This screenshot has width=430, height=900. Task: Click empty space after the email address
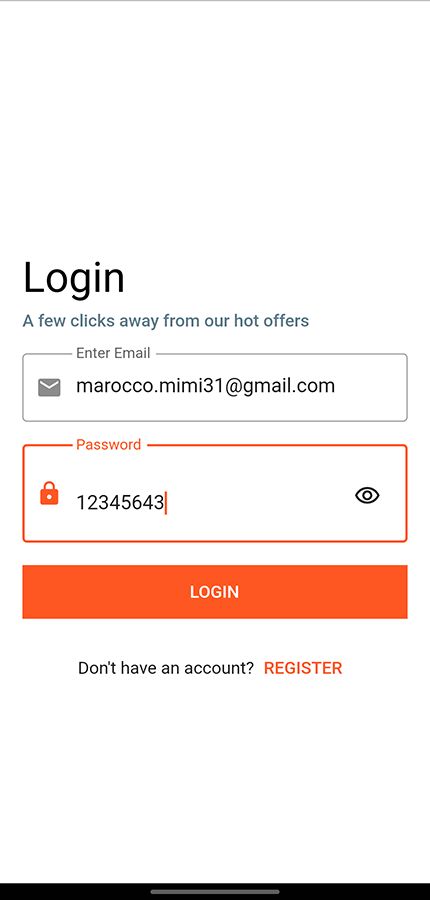click(370, 387)
